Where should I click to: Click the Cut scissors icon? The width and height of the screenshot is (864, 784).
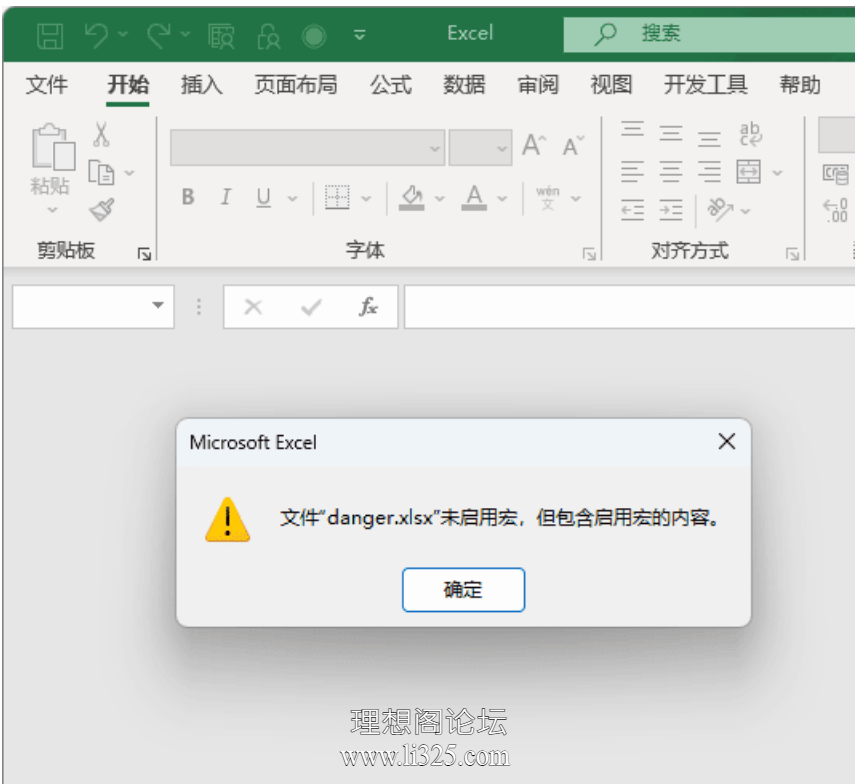pyautogui.click(x=101, y=134)
